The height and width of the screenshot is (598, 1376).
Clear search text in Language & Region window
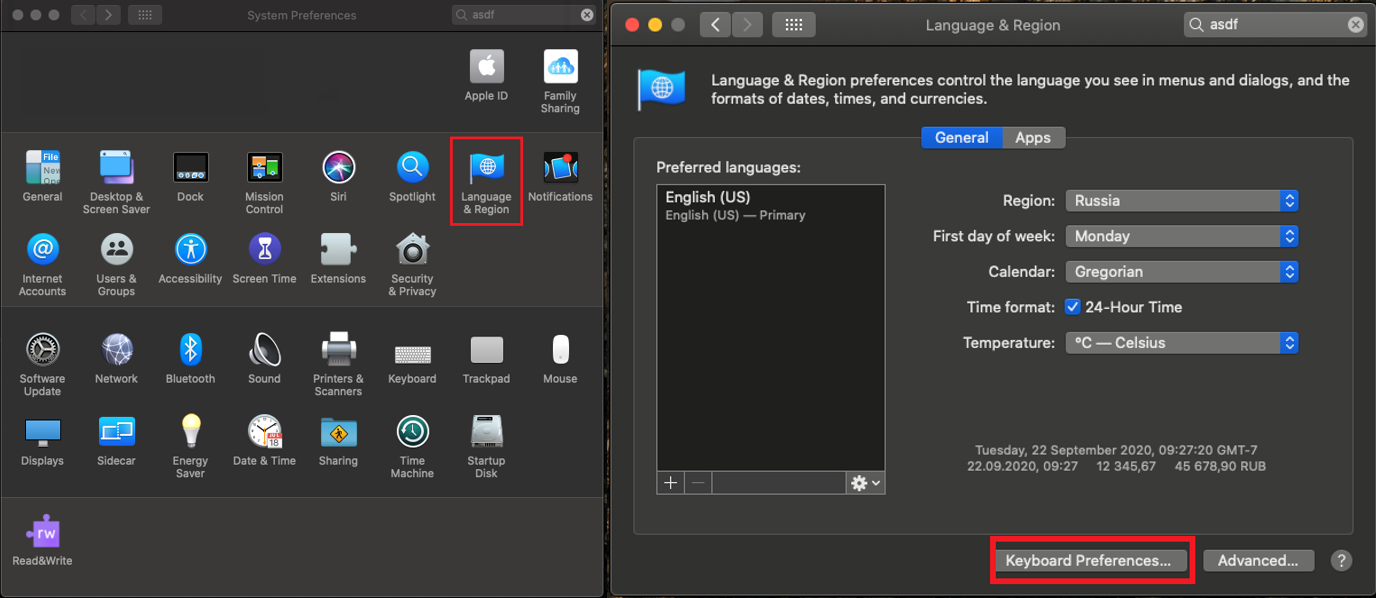pyautogui.click(x=1355, y=25)
